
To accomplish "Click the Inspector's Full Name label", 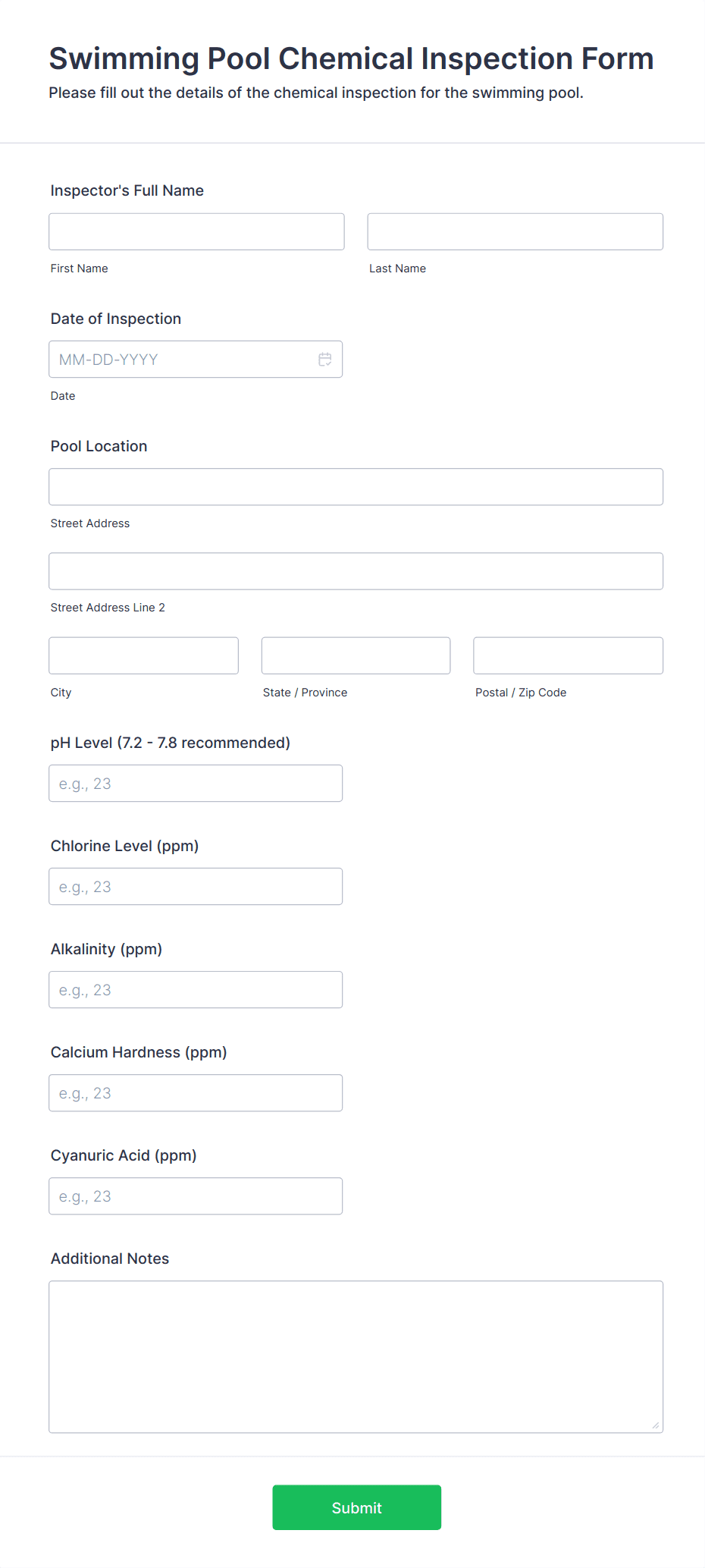I will [127, 190].
